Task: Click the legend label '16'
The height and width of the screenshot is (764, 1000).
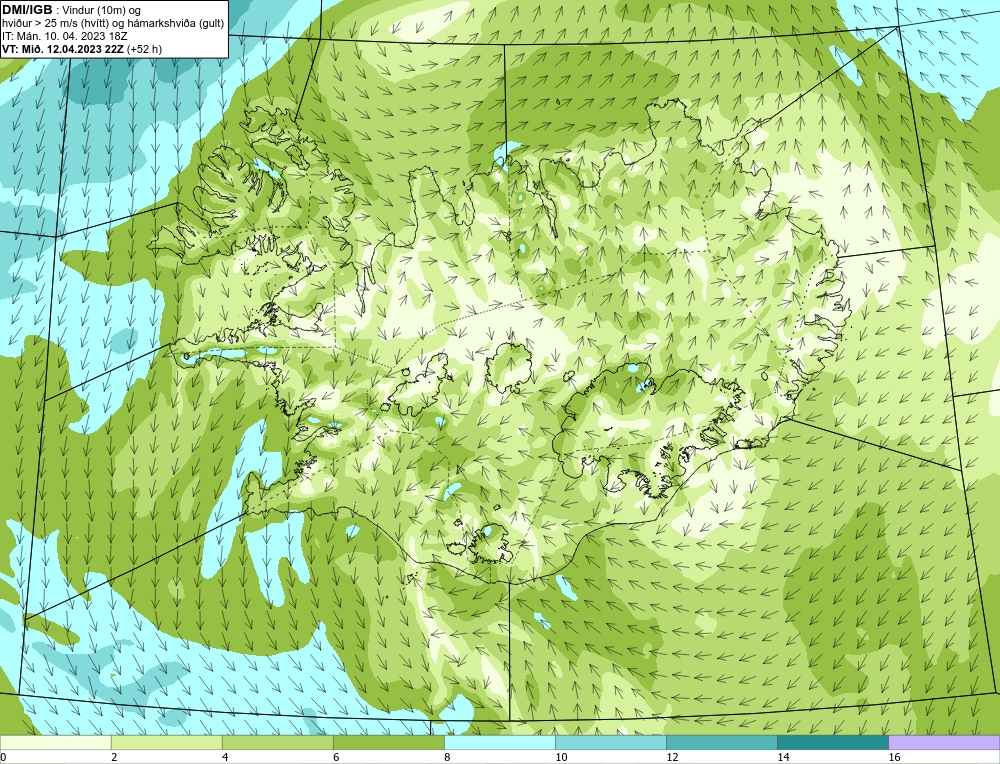Action: tap(894, 757)
